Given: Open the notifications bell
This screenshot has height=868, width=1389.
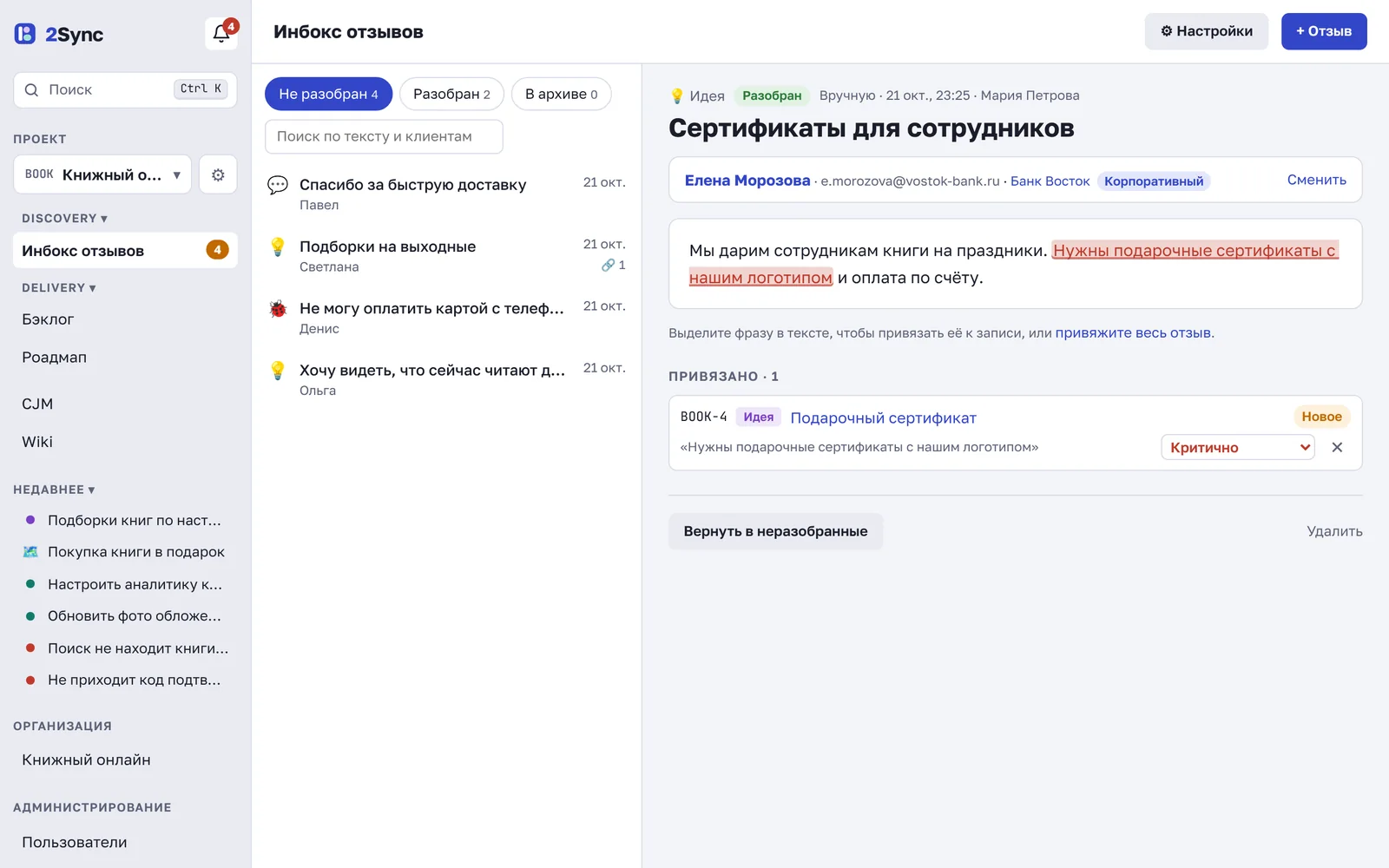Looking at the screenshot, I should (221, 34).
